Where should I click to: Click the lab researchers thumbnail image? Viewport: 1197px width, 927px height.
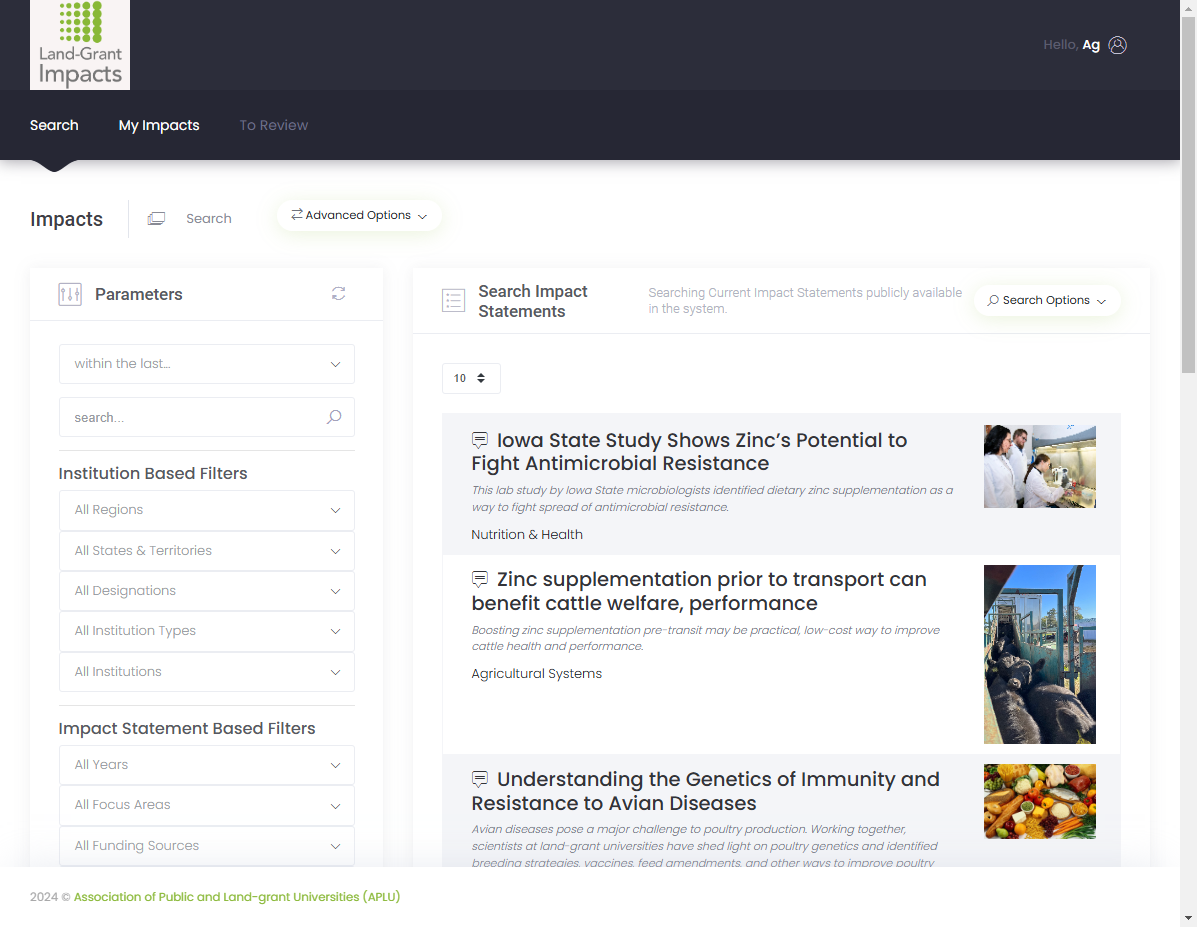1040,467
